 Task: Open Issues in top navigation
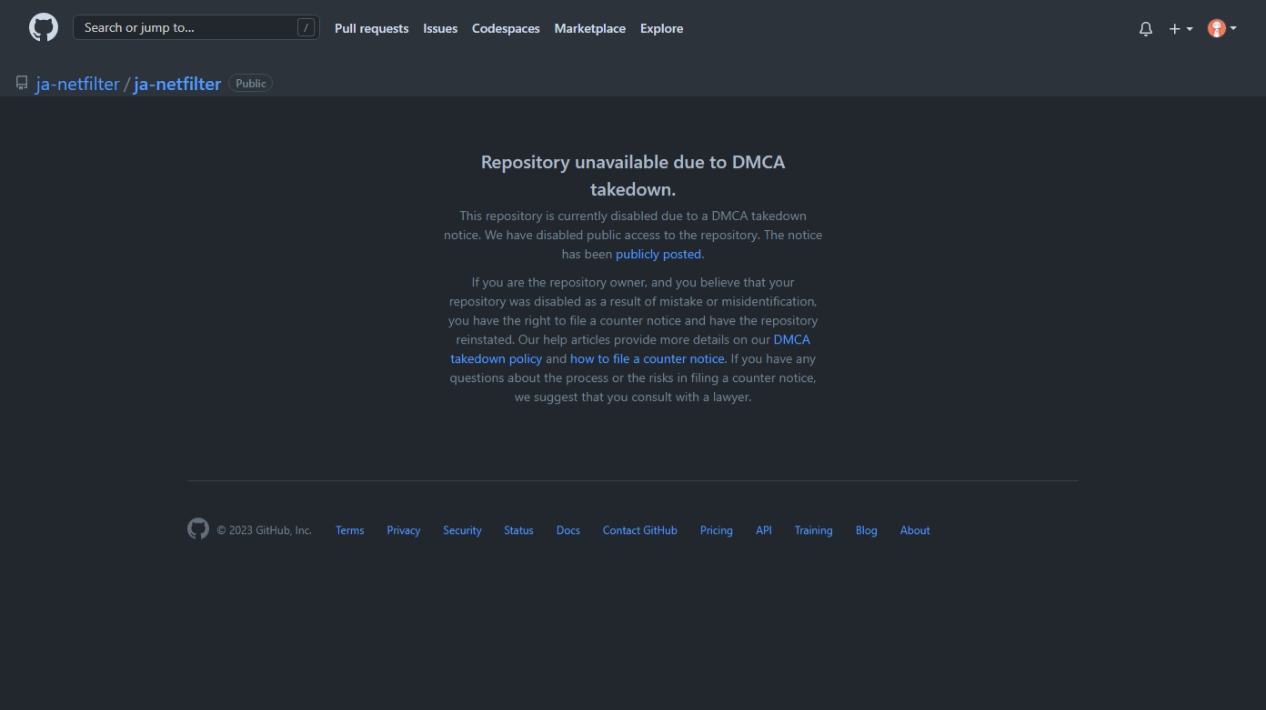(440, 29)
